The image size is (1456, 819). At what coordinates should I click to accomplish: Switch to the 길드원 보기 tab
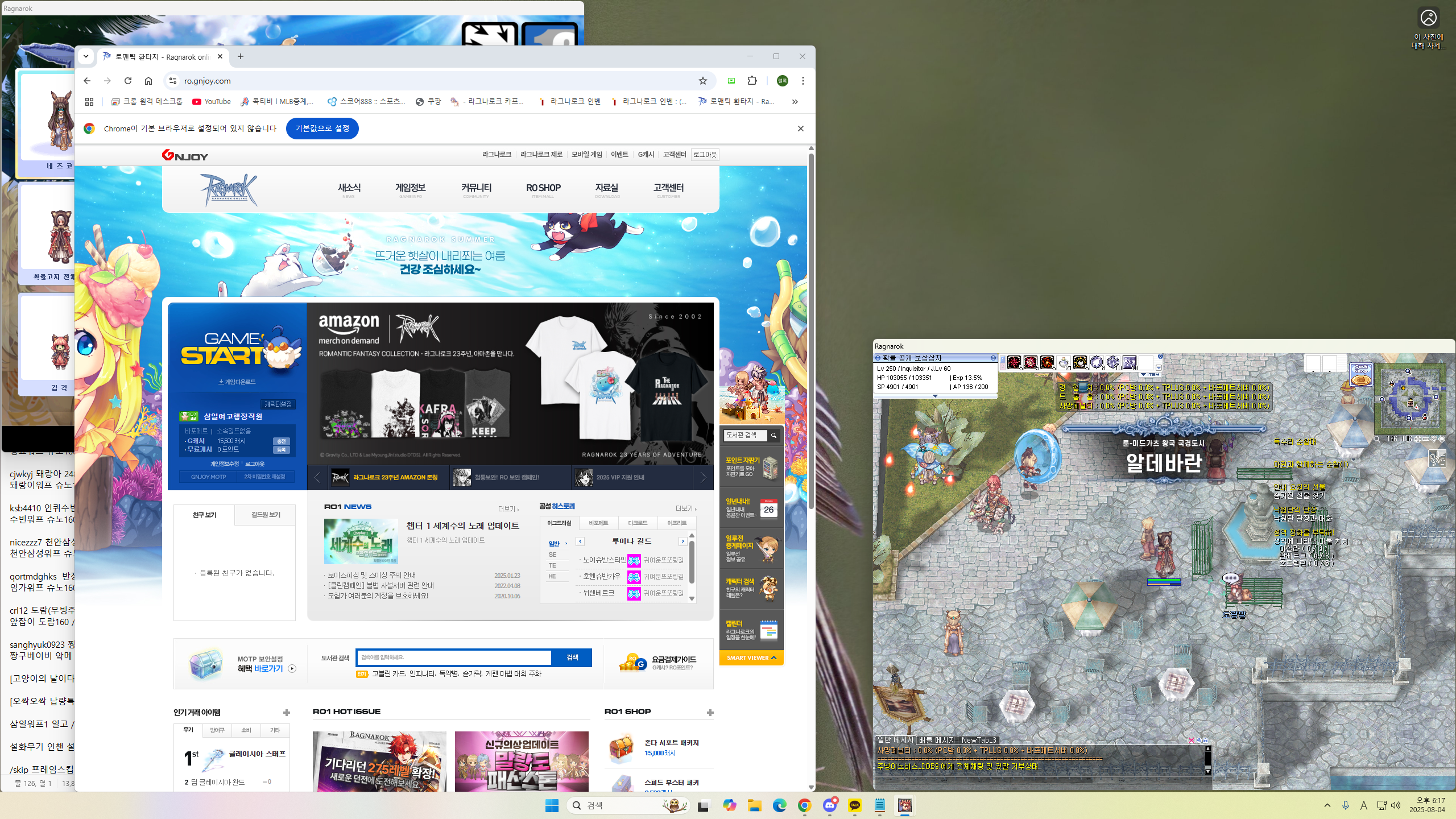[266, 515]
